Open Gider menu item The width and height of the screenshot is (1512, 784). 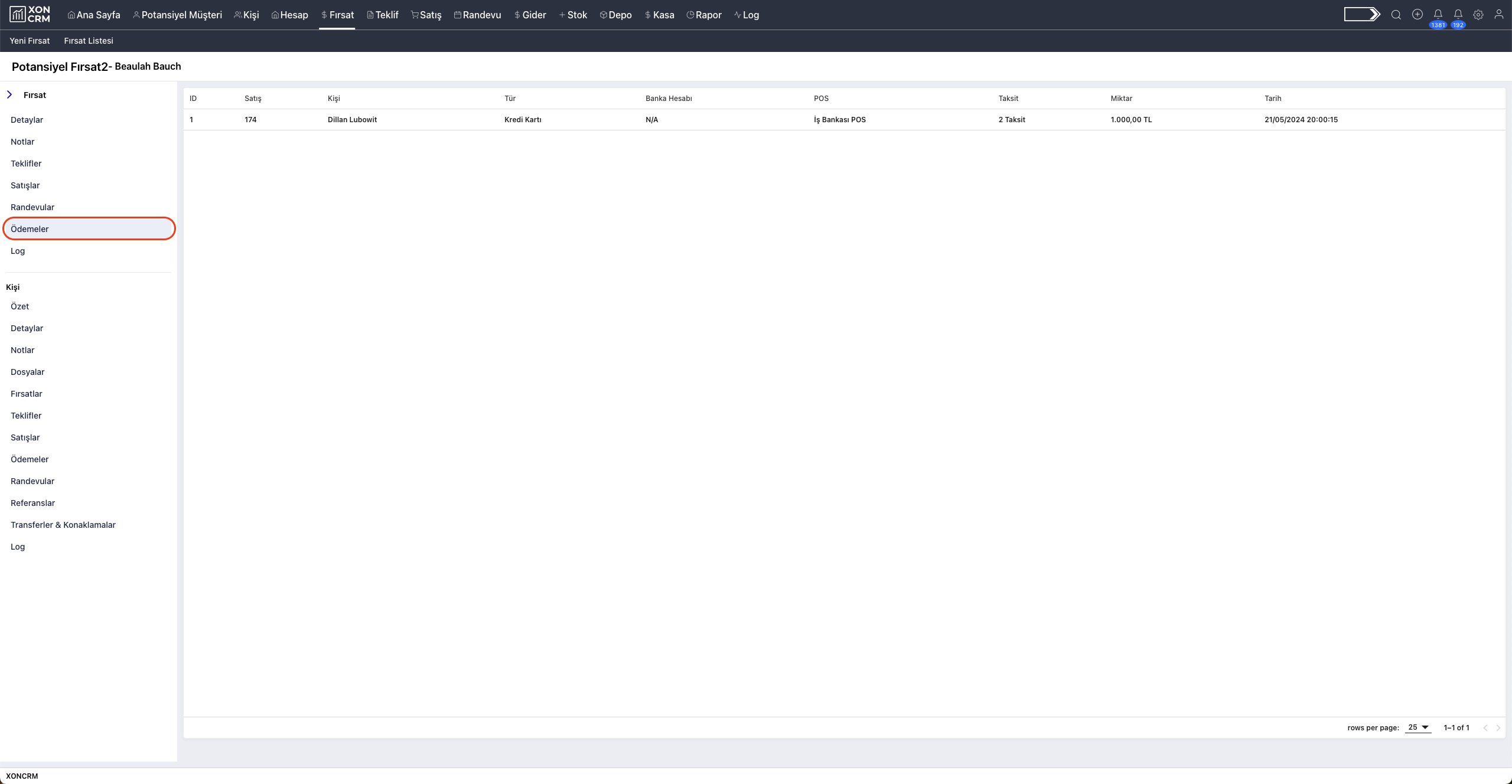pyautogui.click(x=530, y=15)
